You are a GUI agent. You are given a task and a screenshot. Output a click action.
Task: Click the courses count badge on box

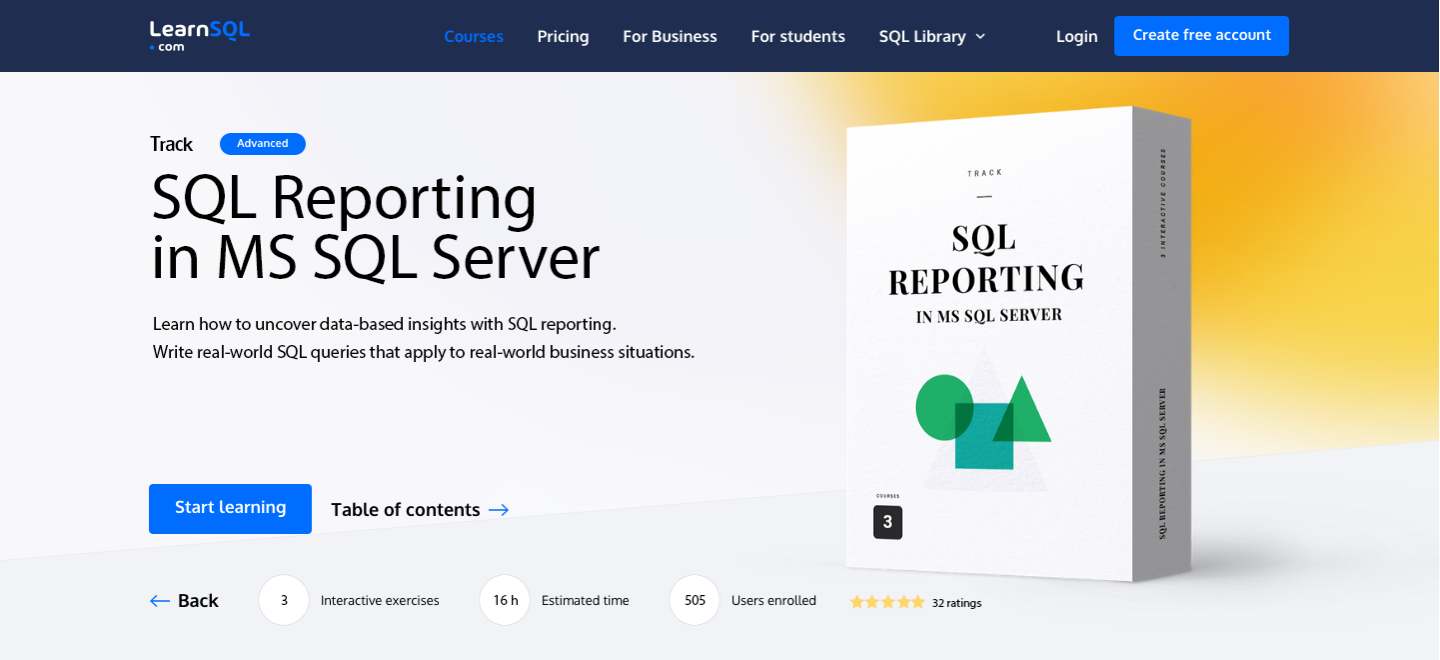(888, 522)
